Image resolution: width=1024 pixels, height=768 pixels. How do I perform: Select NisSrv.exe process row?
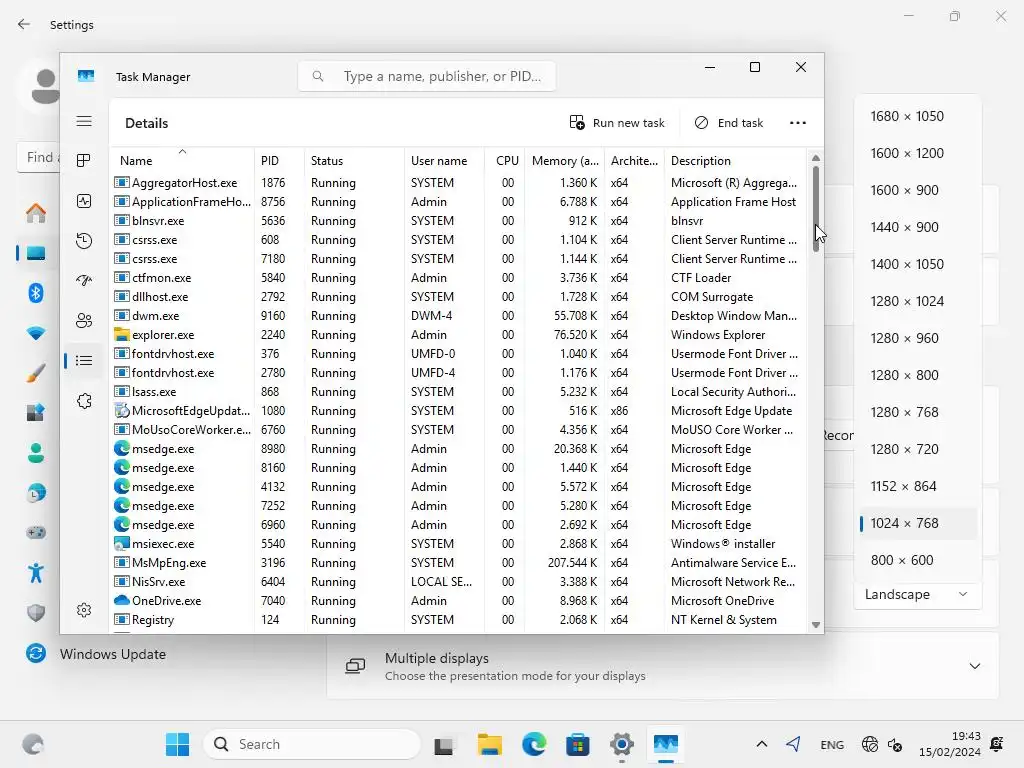(458, 581)
